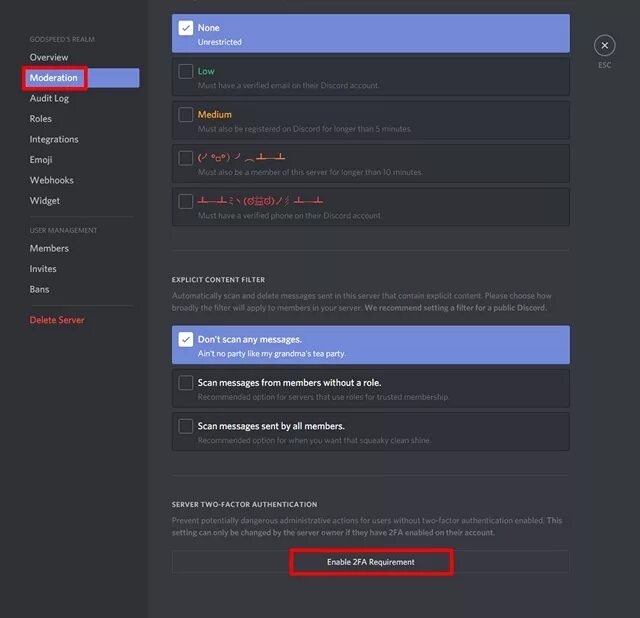
Task: Check the Don't scan any messages box
Action: pos(186,340)
